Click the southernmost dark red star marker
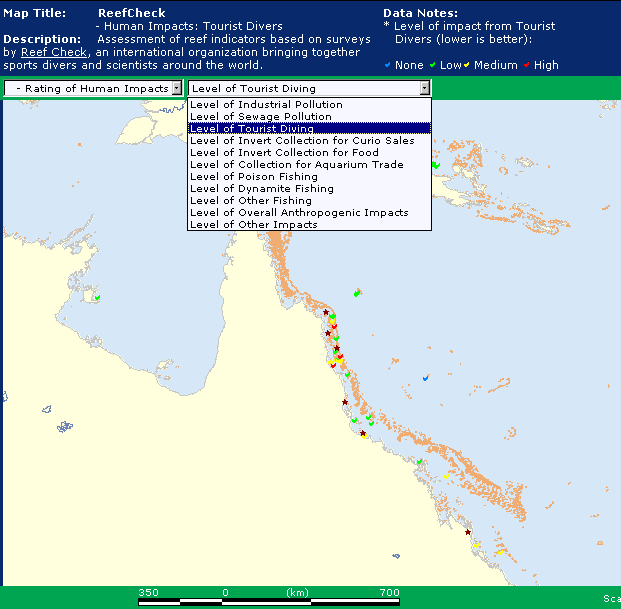Image resolution: width=621 pixels, height=609 pixels. click(x=468, y=532)
